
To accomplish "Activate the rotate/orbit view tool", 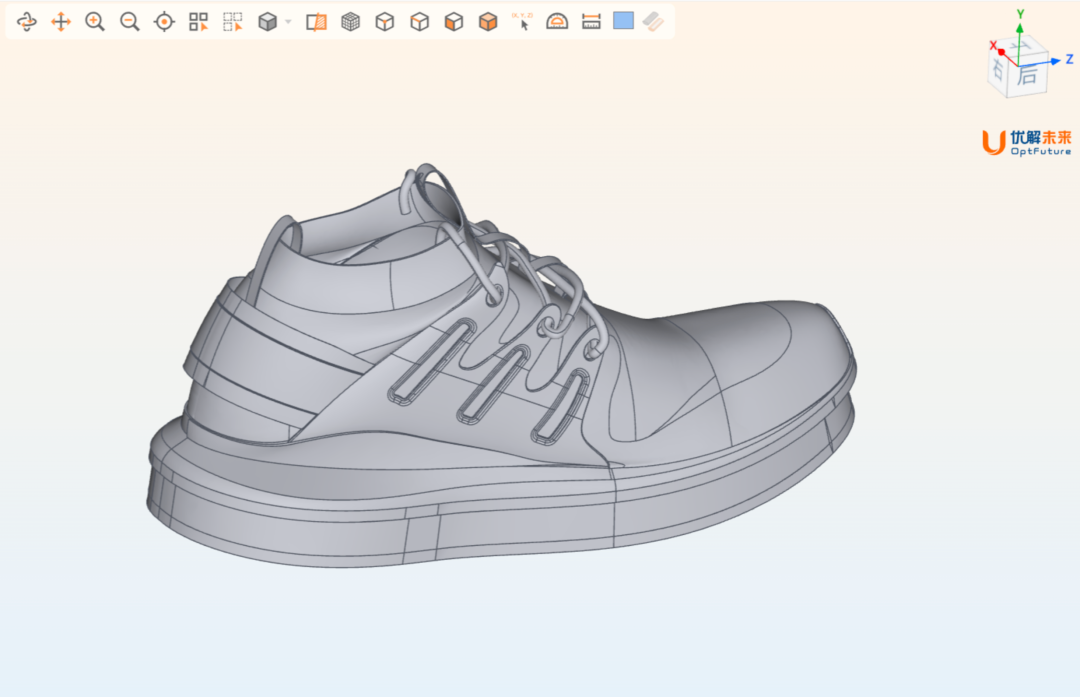I will pos(26,22).
